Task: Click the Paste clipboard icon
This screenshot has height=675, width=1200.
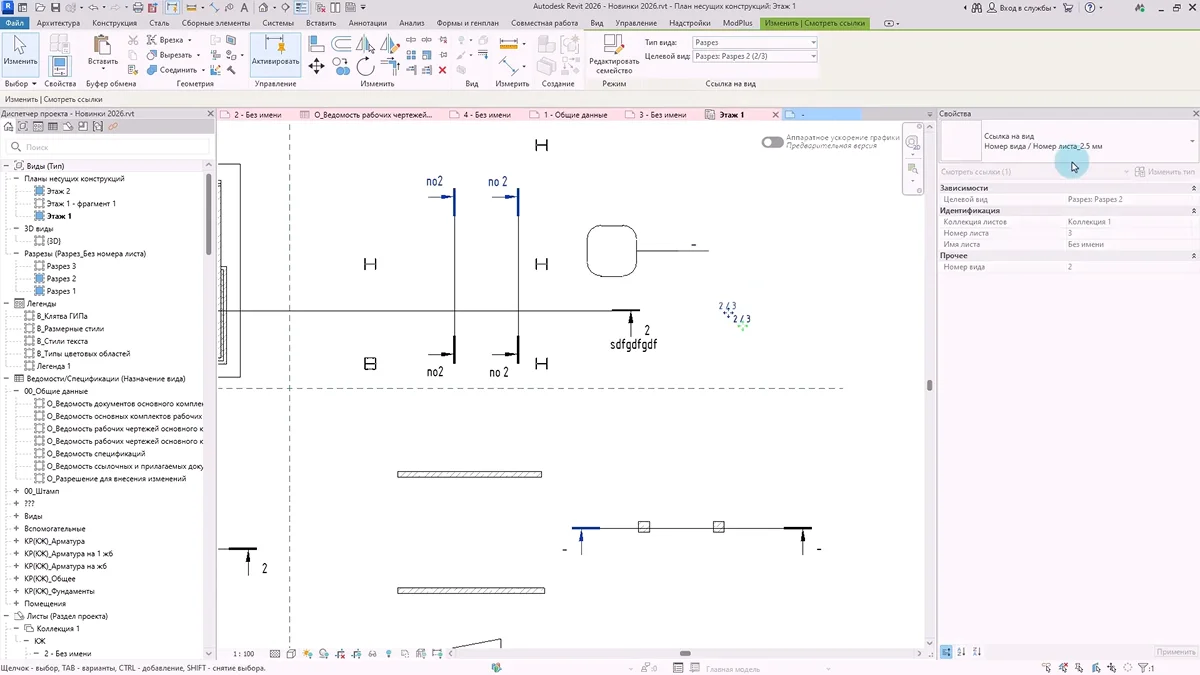Action: pyautogui.click(x=102, y=48)
